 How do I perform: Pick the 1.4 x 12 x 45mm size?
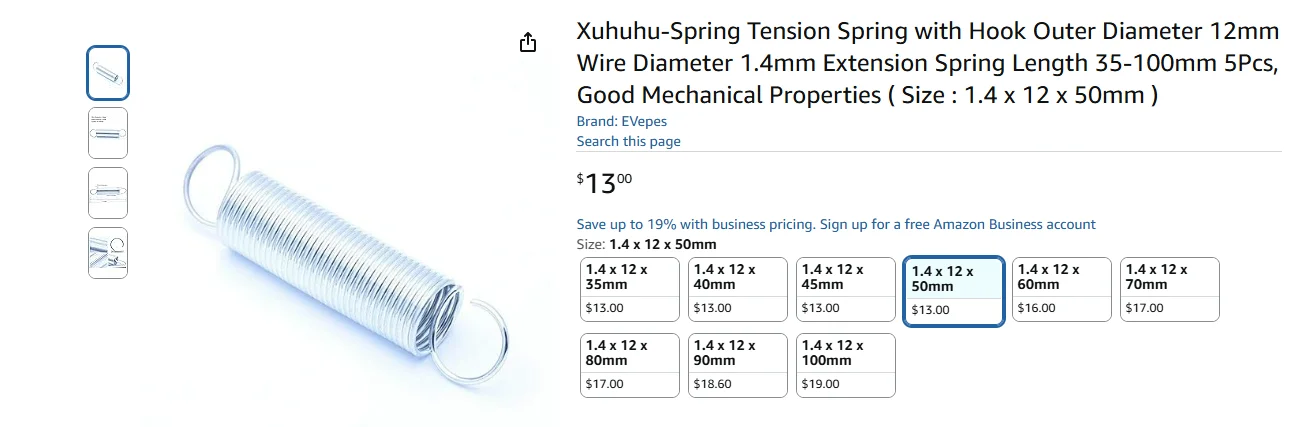[846, 289]
